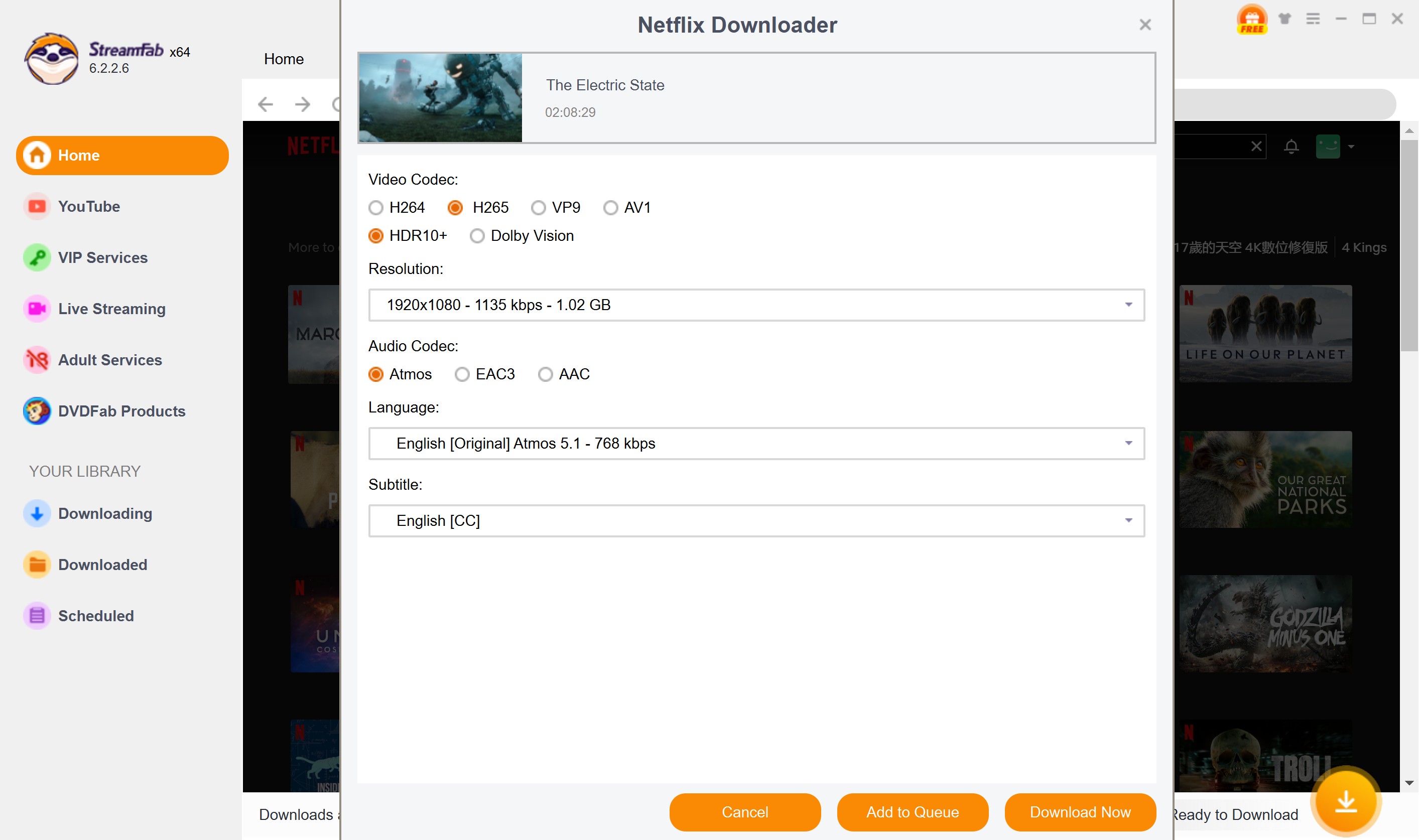Go back with the browser arrow

pyautogui.click(x=266, y=104)
